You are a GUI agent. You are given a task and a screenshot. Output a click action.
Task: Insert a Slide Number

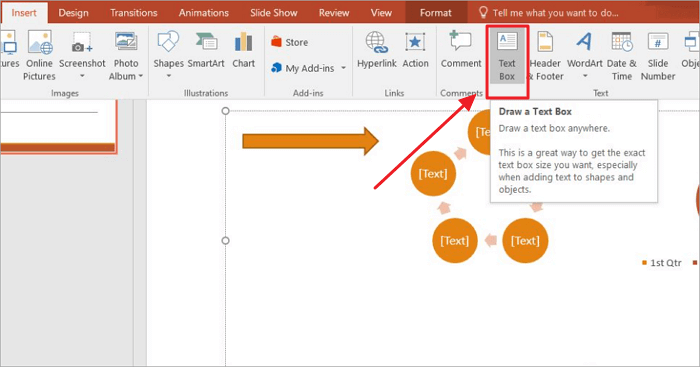[x=658, y=56]
